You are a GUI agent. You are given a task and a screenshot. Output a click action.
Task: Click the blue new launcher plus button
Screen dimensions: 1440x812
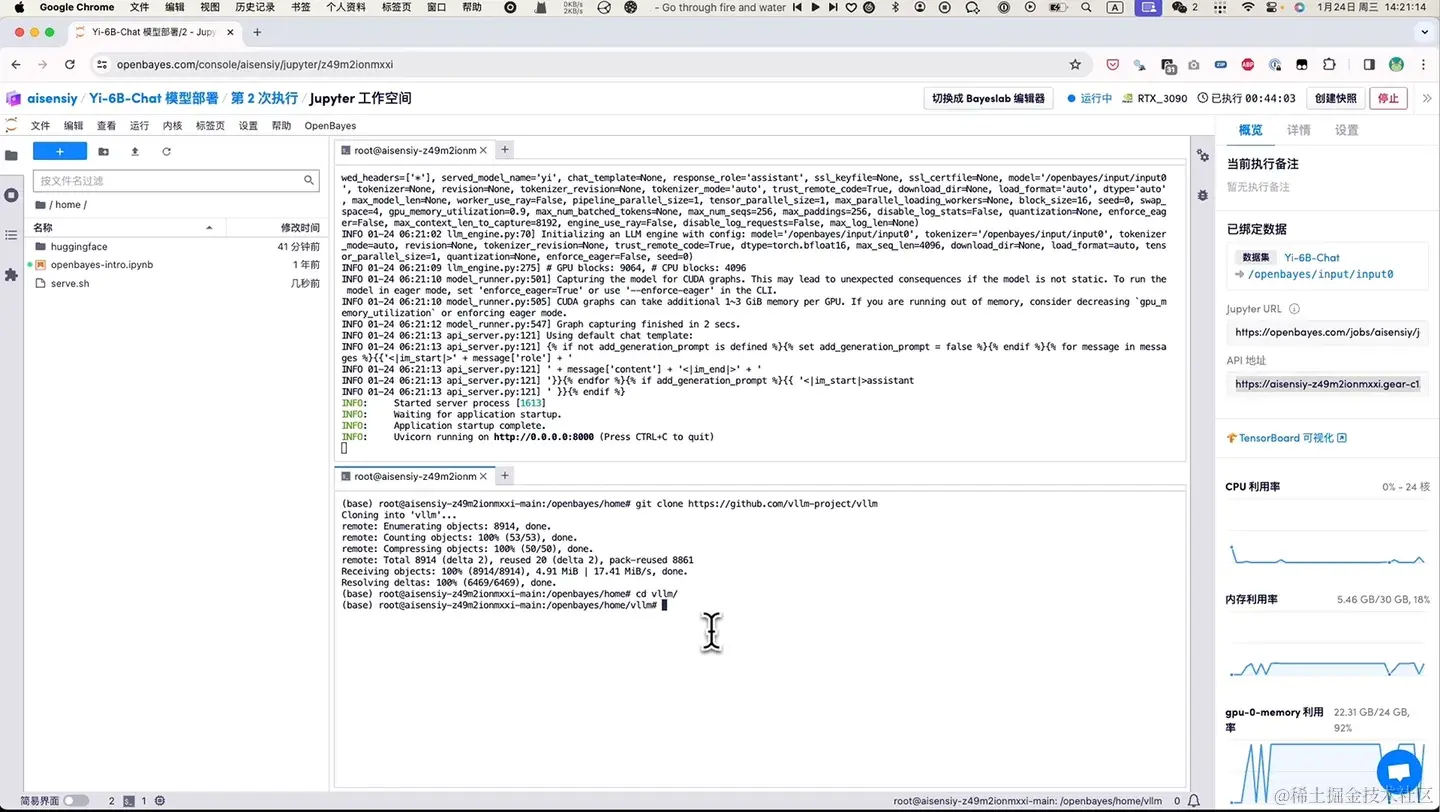tap(60, 151)
